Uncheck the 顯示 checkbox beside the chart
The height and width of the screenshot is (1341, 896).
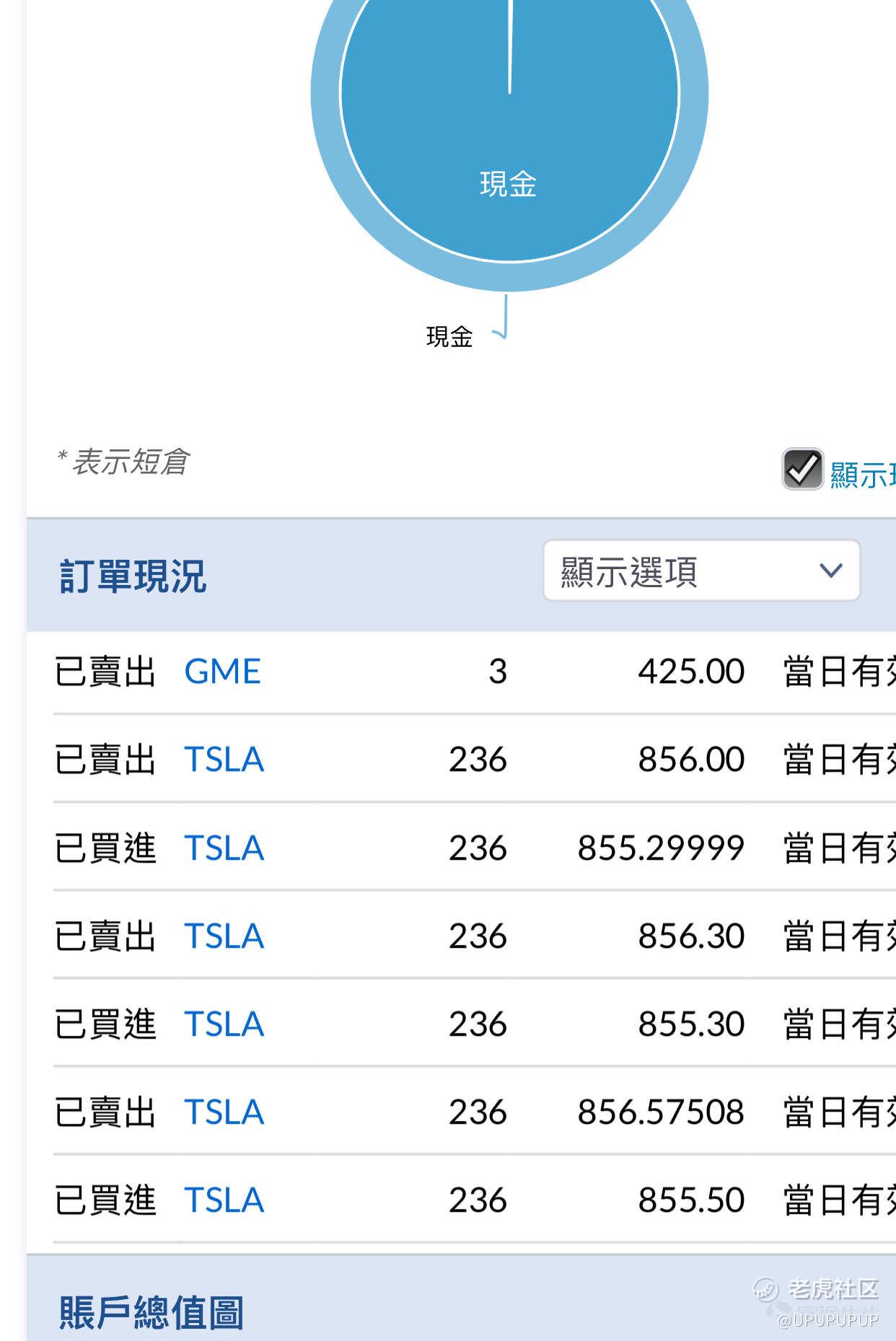[x=802, y=470]
